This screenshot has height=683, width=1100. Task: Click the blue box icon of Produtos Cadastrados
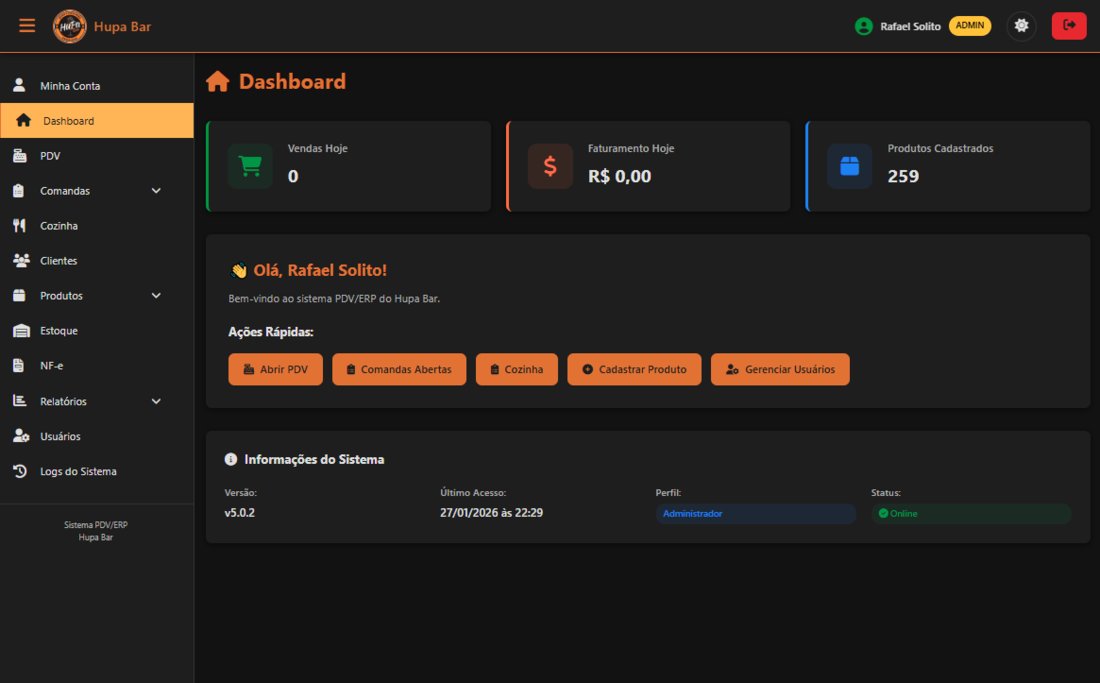point(850,166)
